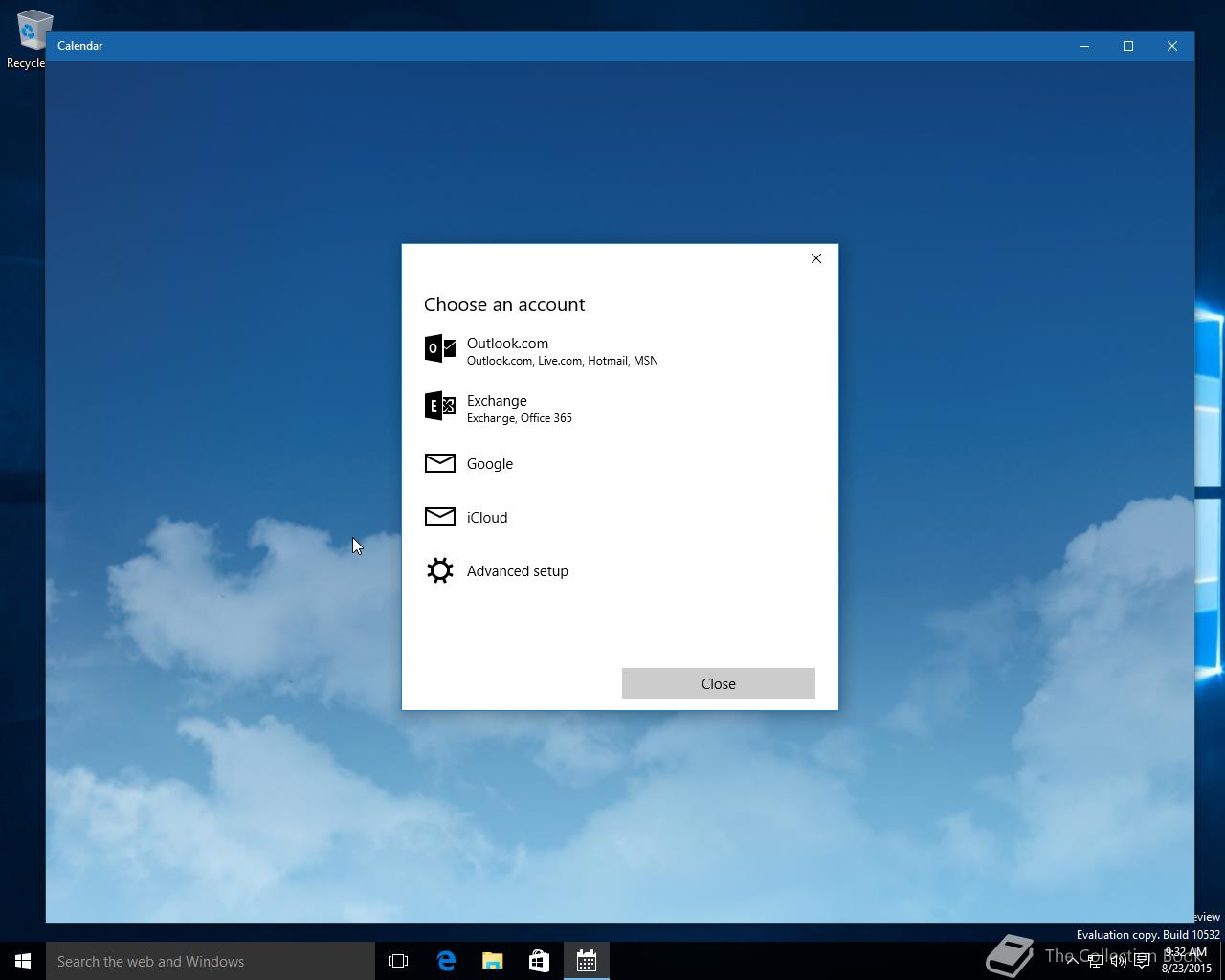Open the Store app from taskbar
Viewport: 1225px width, 980px height.
click(540, 961)
